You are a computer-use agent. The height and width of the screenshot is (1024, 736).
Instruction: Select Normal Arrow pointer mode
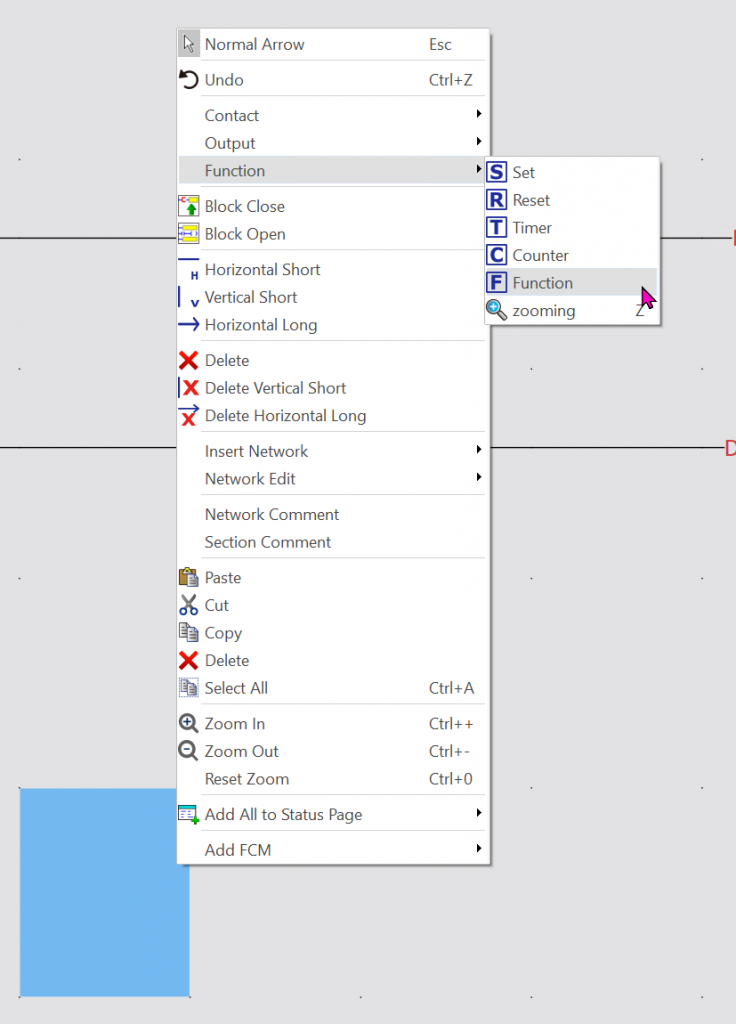[x=254, y=44]
